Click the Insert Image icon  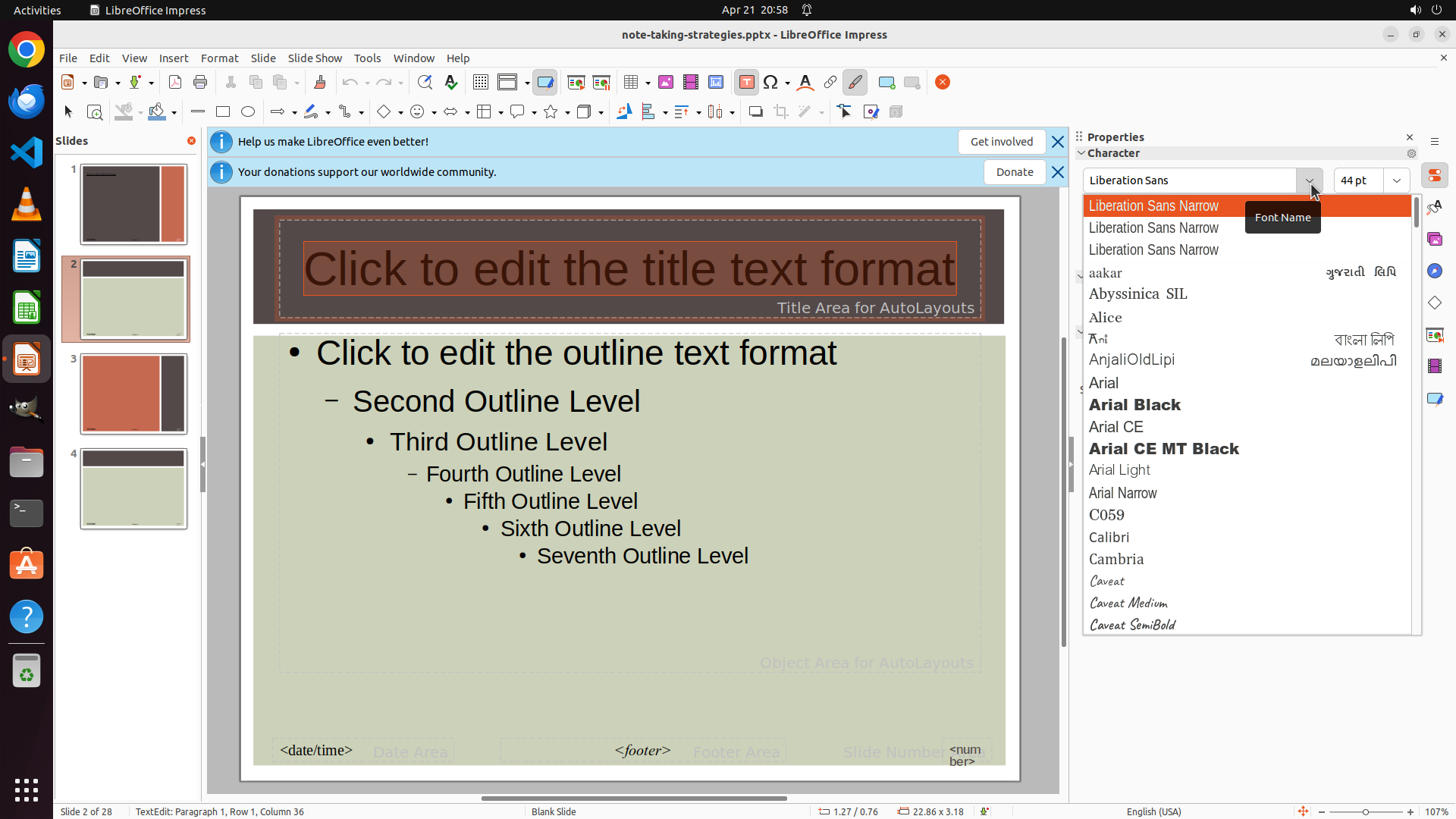point(666,83)
